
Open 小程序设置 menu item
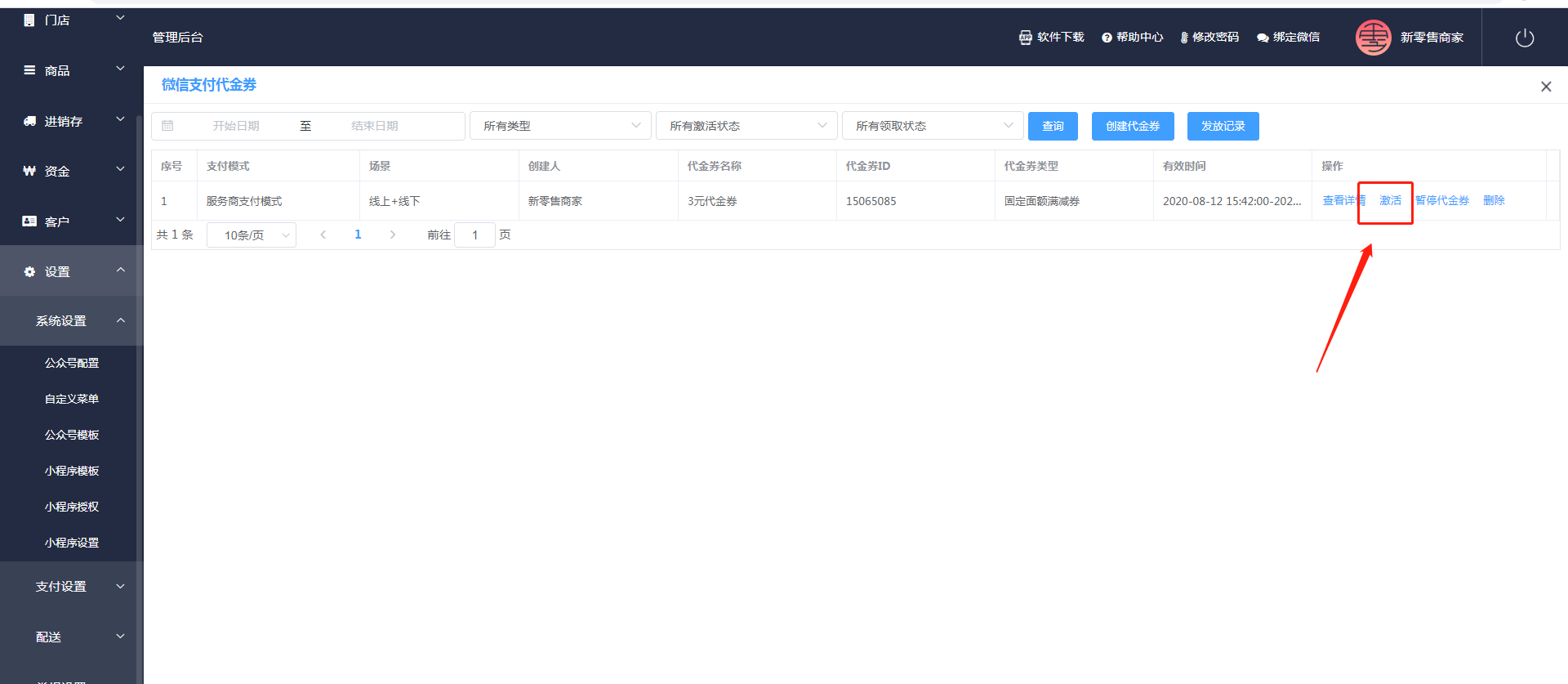pos(72,543)
